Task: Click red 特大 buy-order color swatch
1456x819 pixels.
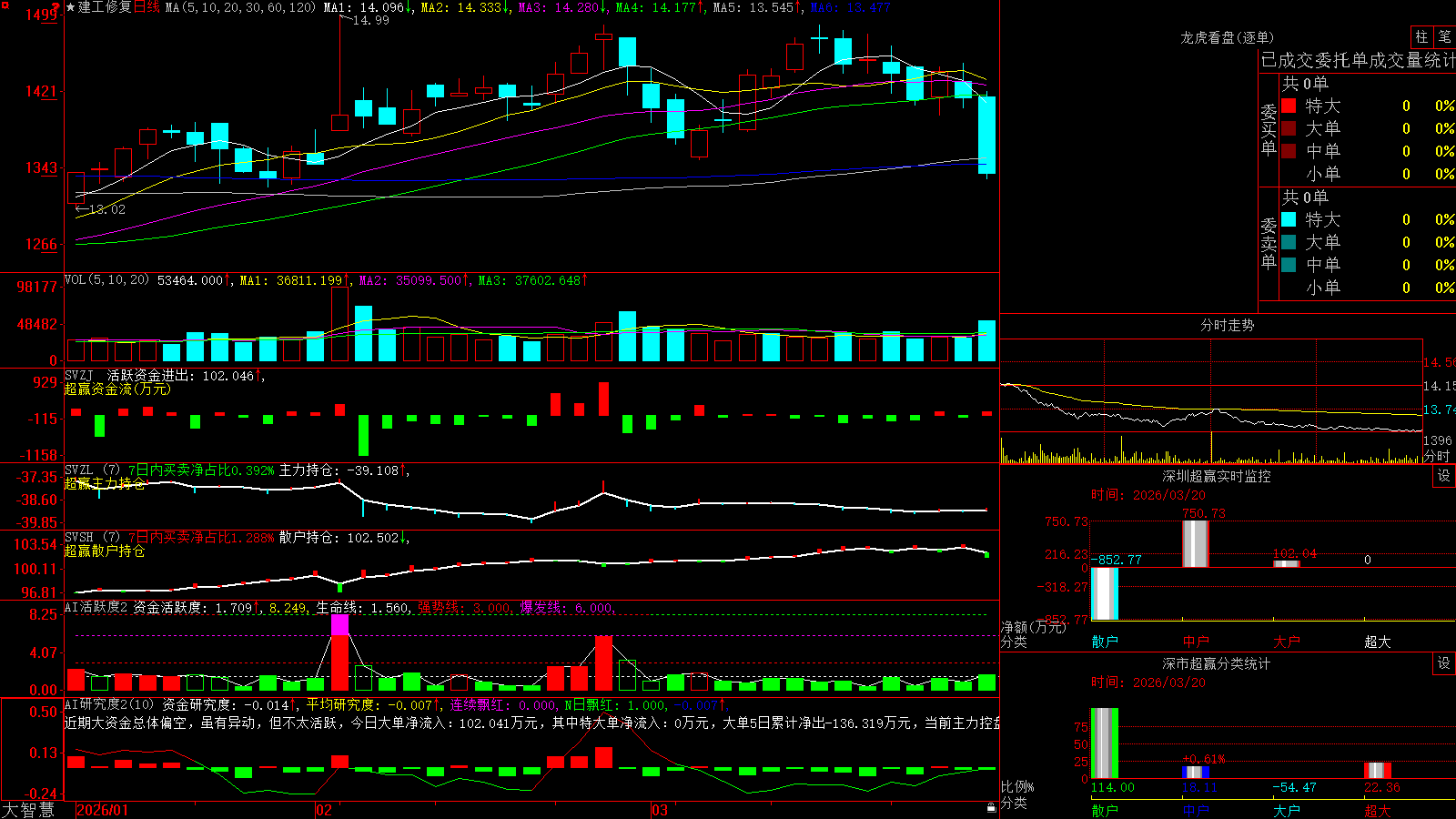Action: tap(1289, 106)
